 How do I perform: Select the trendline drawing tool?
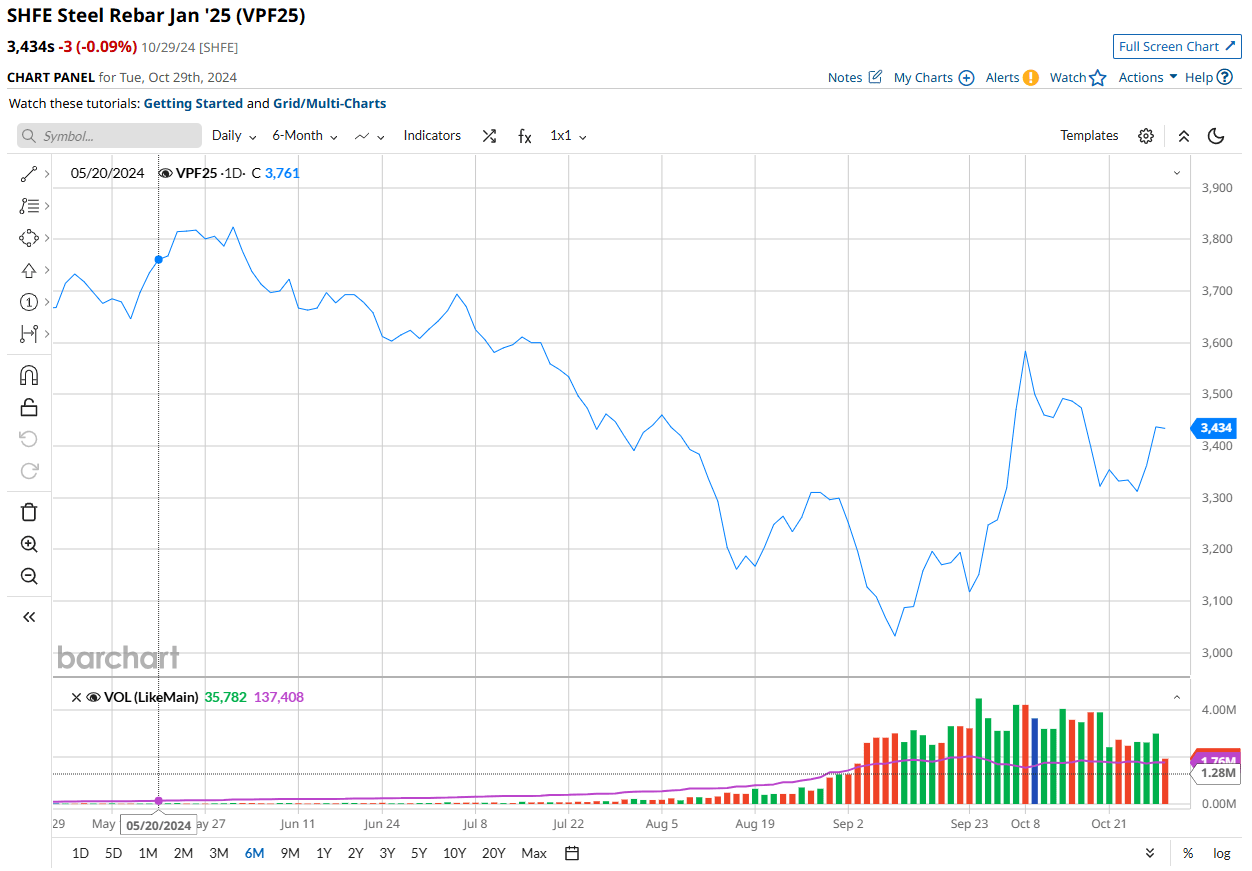point(28,173)
